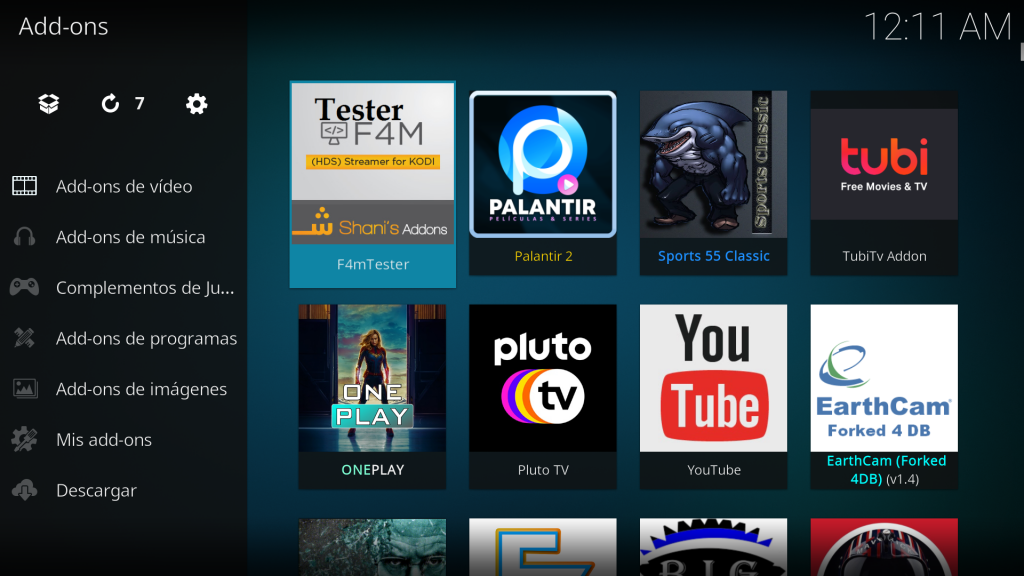Click the 12:11 AM clock

pyautogui.click(x=937, y=27)
